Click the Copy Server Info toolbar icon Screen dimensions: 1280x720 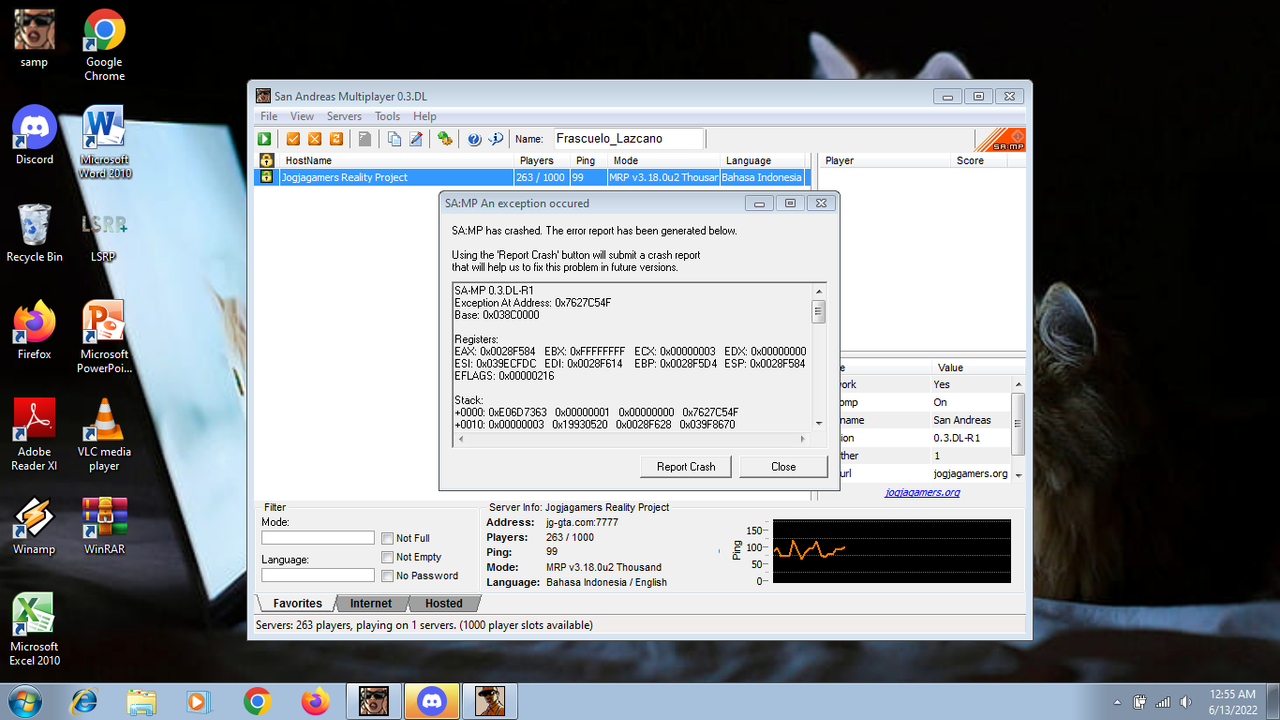pos(394,139)
